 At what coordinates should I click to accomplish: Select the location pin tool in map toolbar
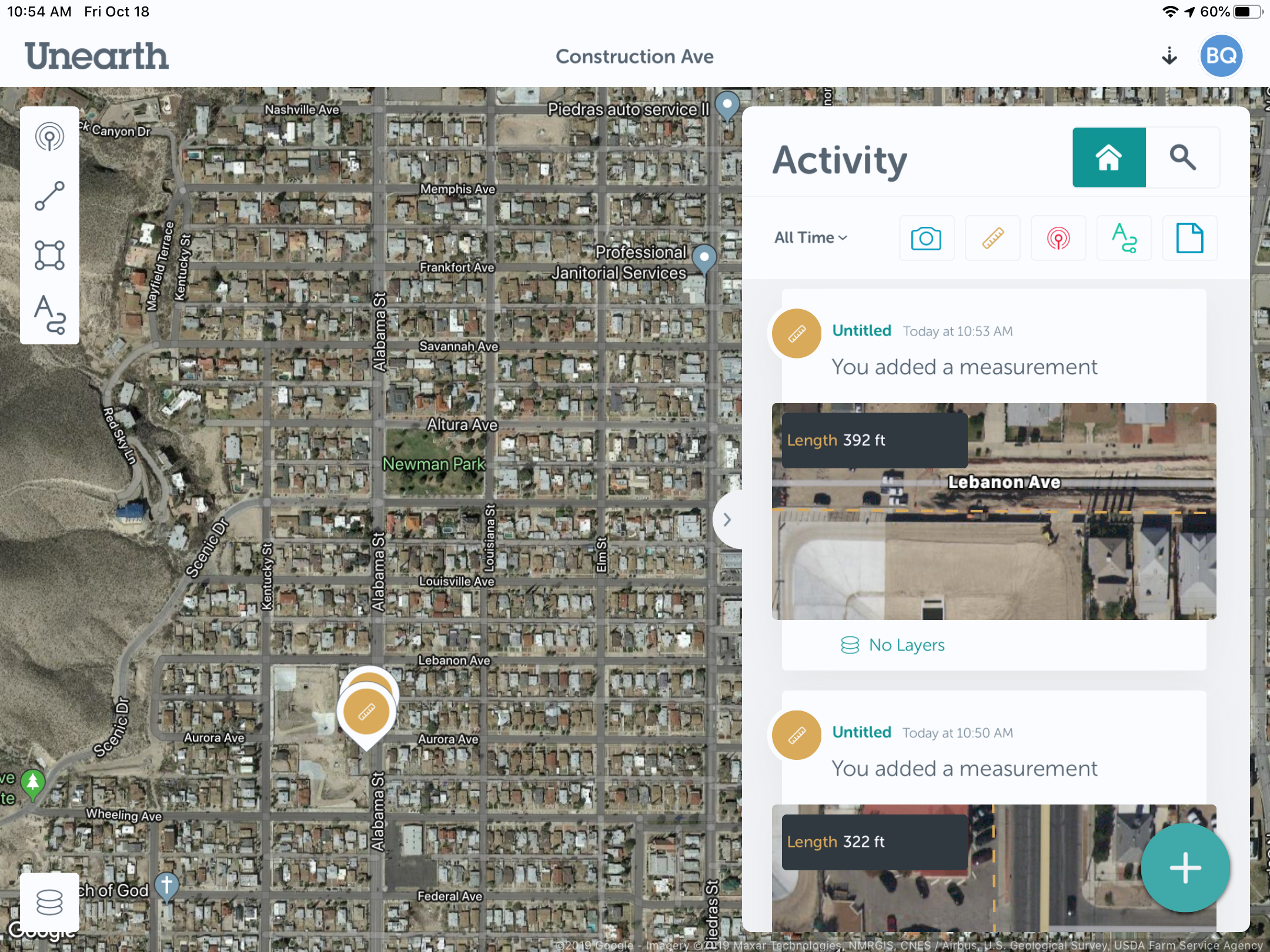(49, 137)
